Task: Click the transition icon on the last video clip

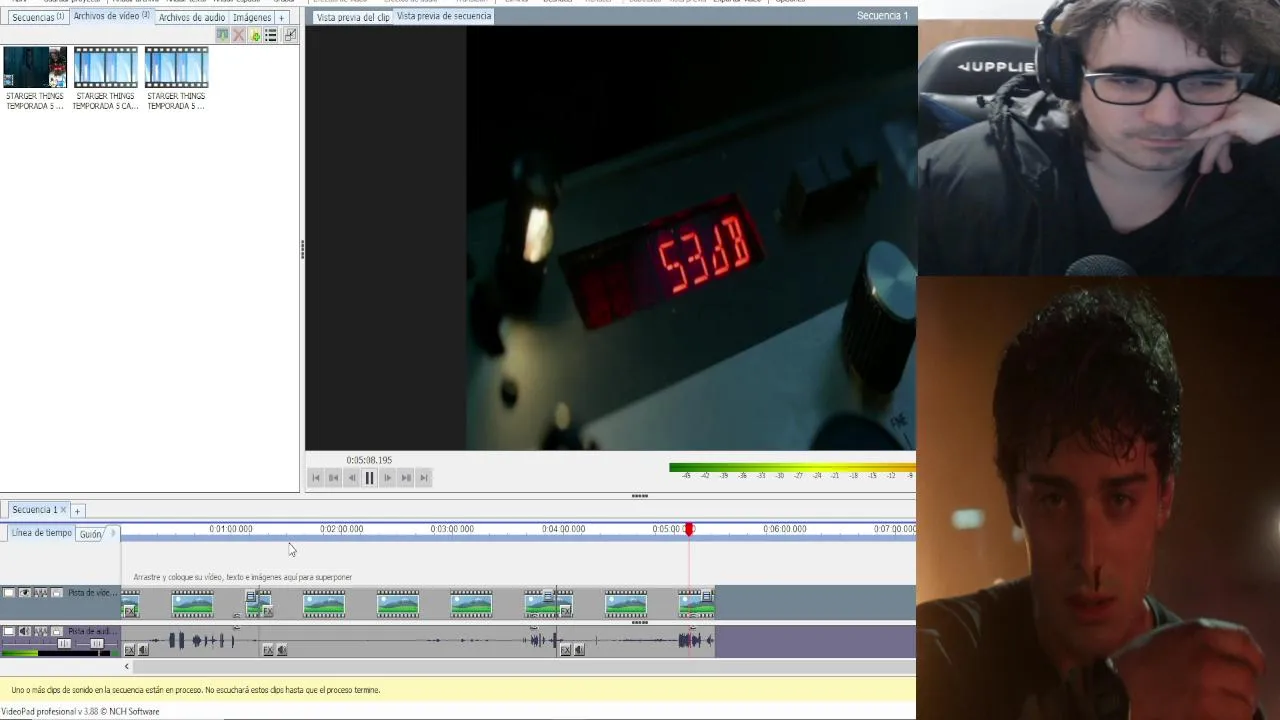Action: (x=706, y=596)
